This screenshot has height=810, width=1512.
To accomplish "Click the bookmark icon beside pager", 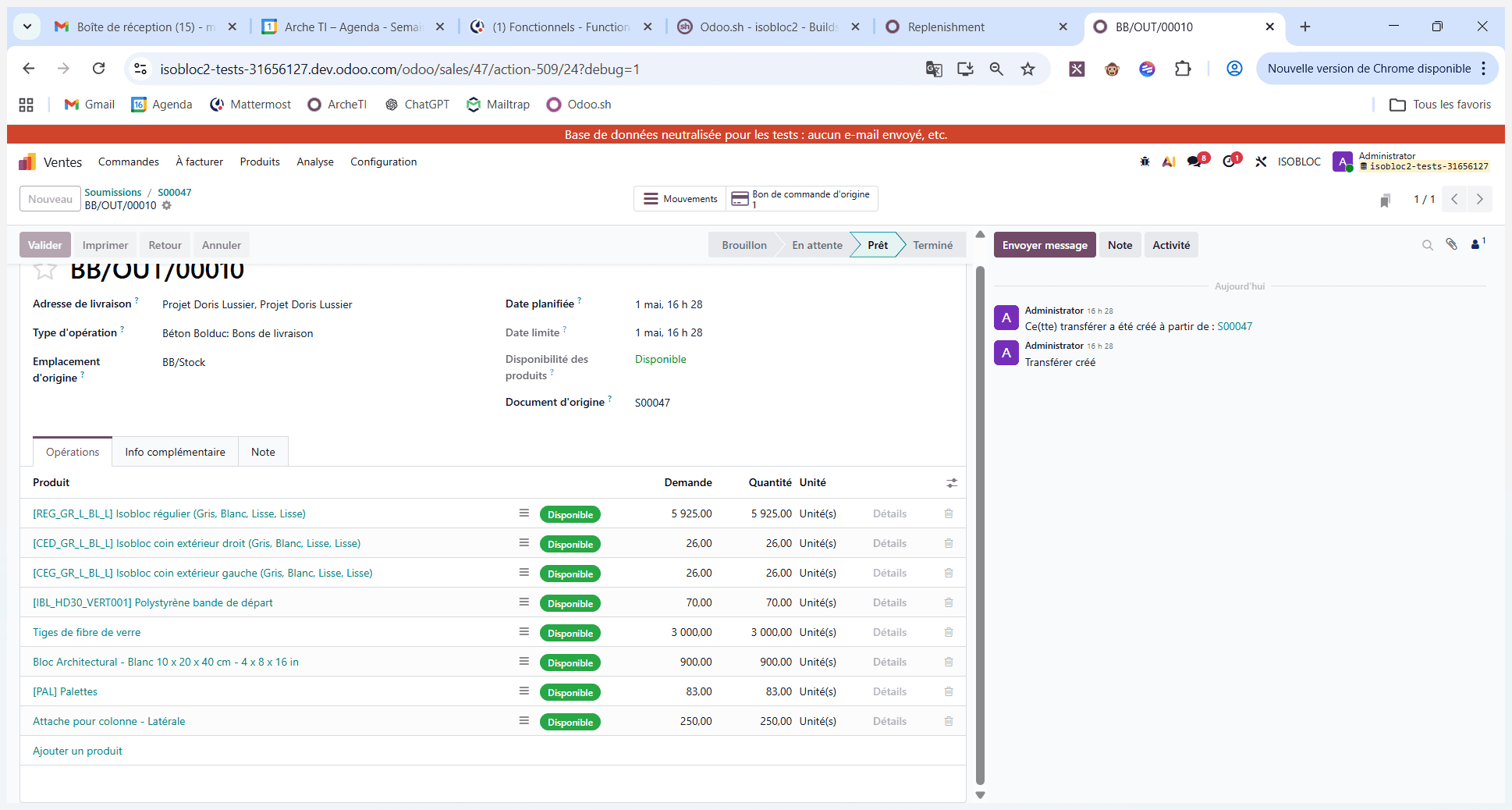I will tap(1385, 201).
